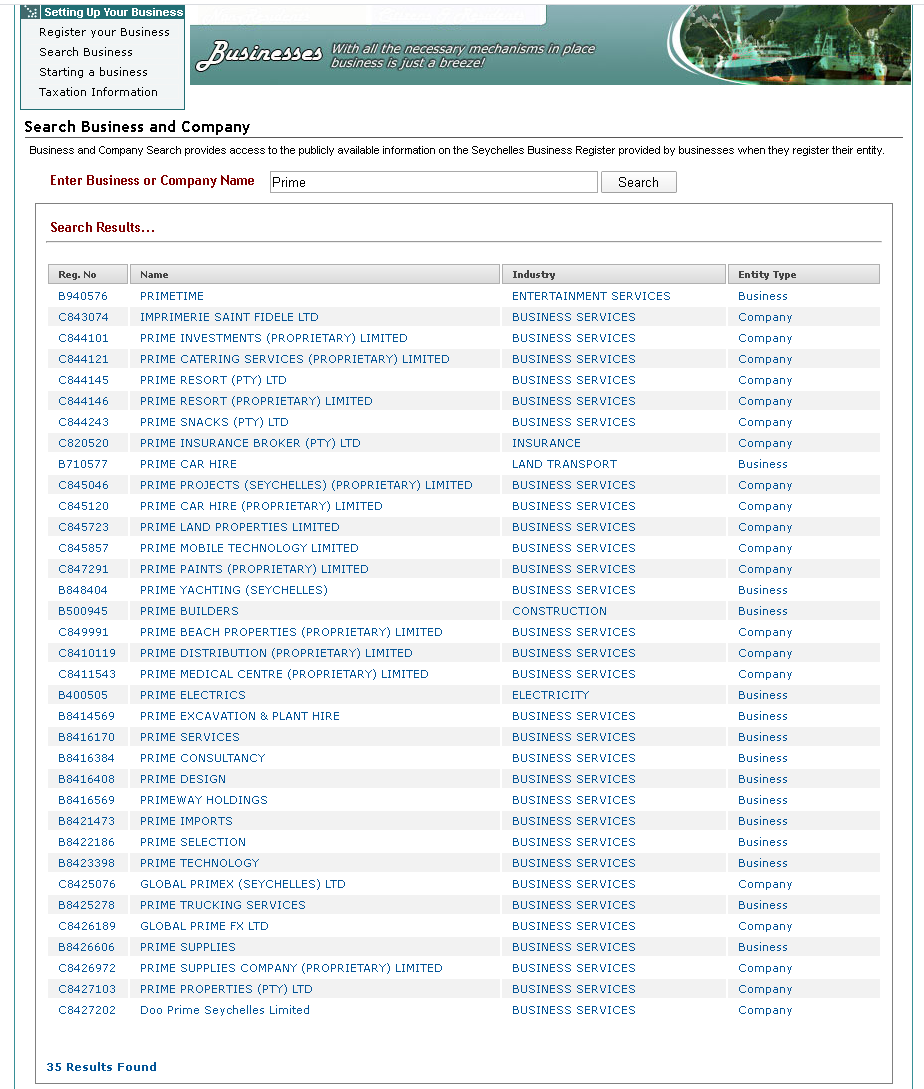This screenshot has width=924, height=1089.
Task: Click the business name input field containing Prime
Action: [x=433, y=182]
